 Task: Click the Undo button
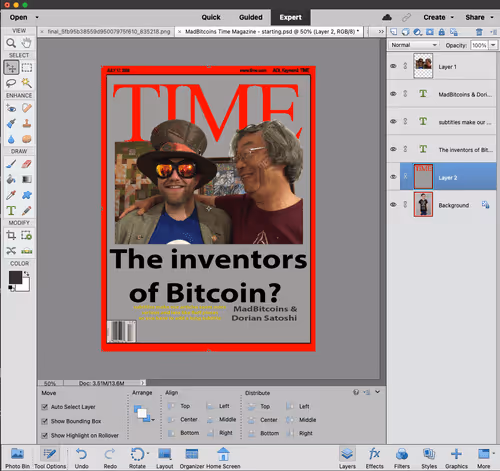[x=81, y=458]
